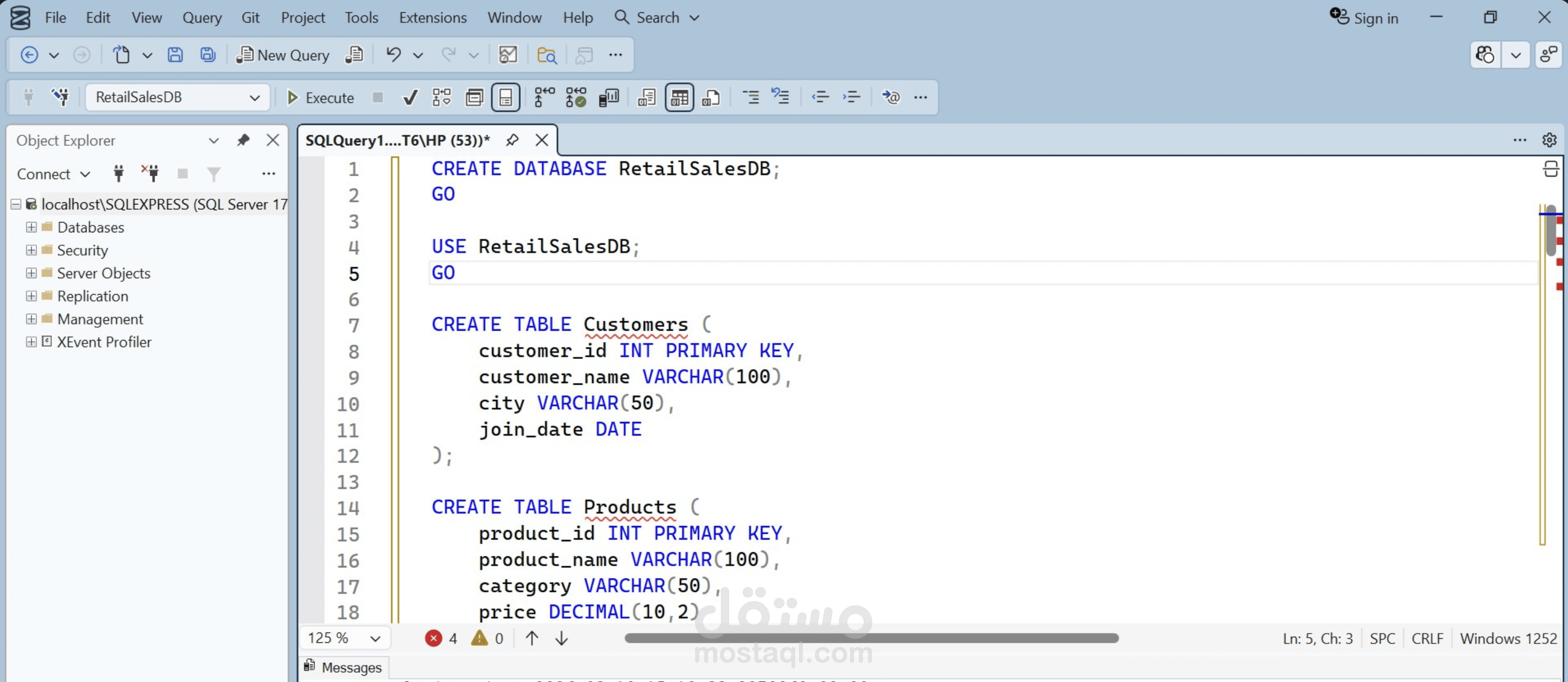Click the Filter funnel icon in Object Explorer
Image resolution: width=1568 pixels, height=682 pixels.
click(x=213, y=174)
